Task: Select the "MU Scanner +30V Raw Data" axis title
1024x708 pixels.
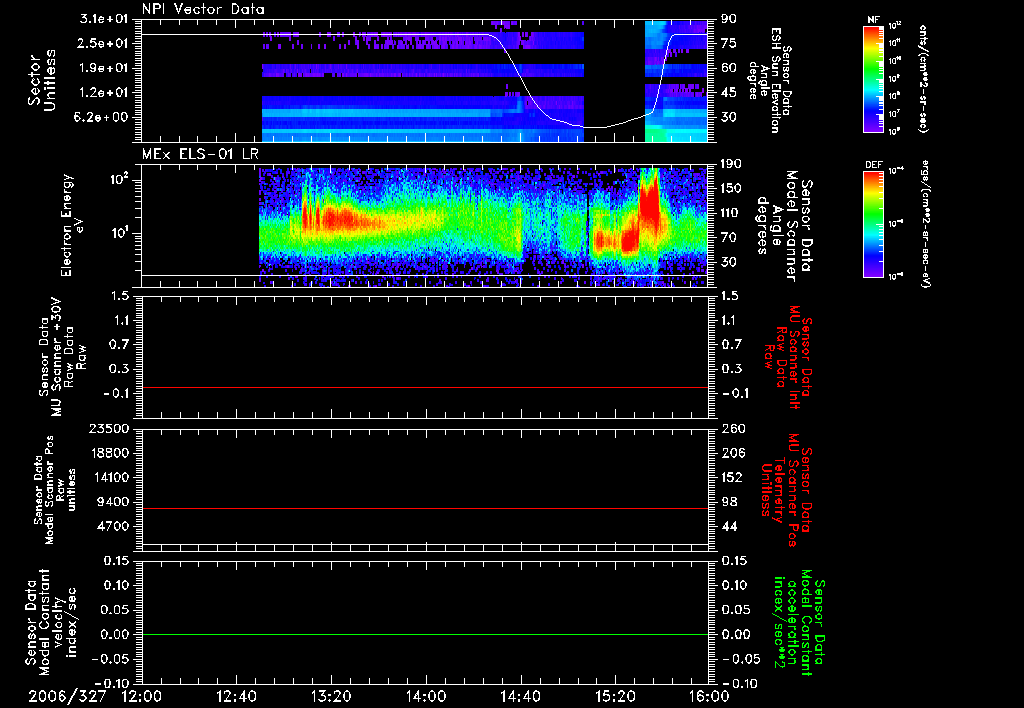Action: pyautogui.click(x=62, y=356)
